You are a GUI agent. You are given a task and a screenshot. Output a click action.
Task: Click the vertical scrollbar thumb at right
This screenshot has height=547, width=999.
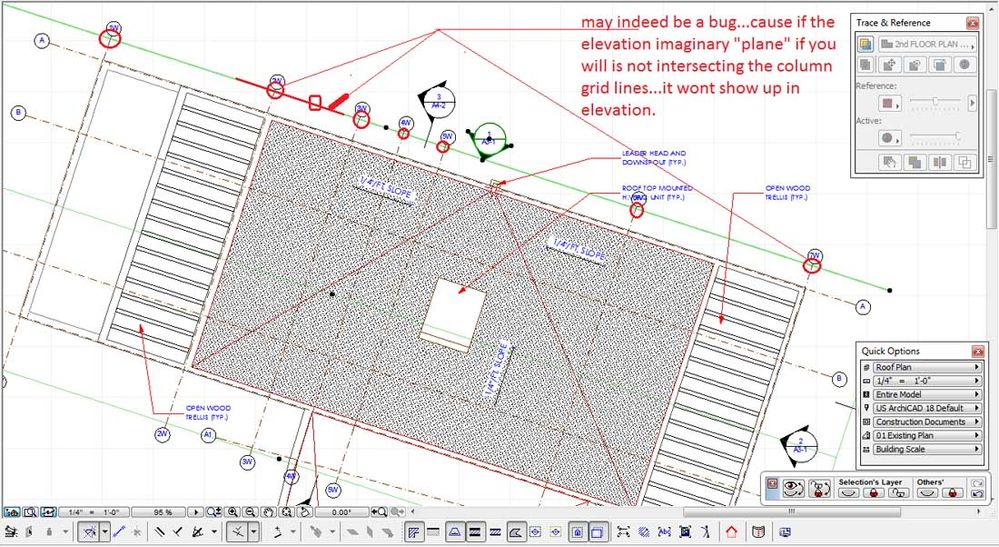point(991,159)
